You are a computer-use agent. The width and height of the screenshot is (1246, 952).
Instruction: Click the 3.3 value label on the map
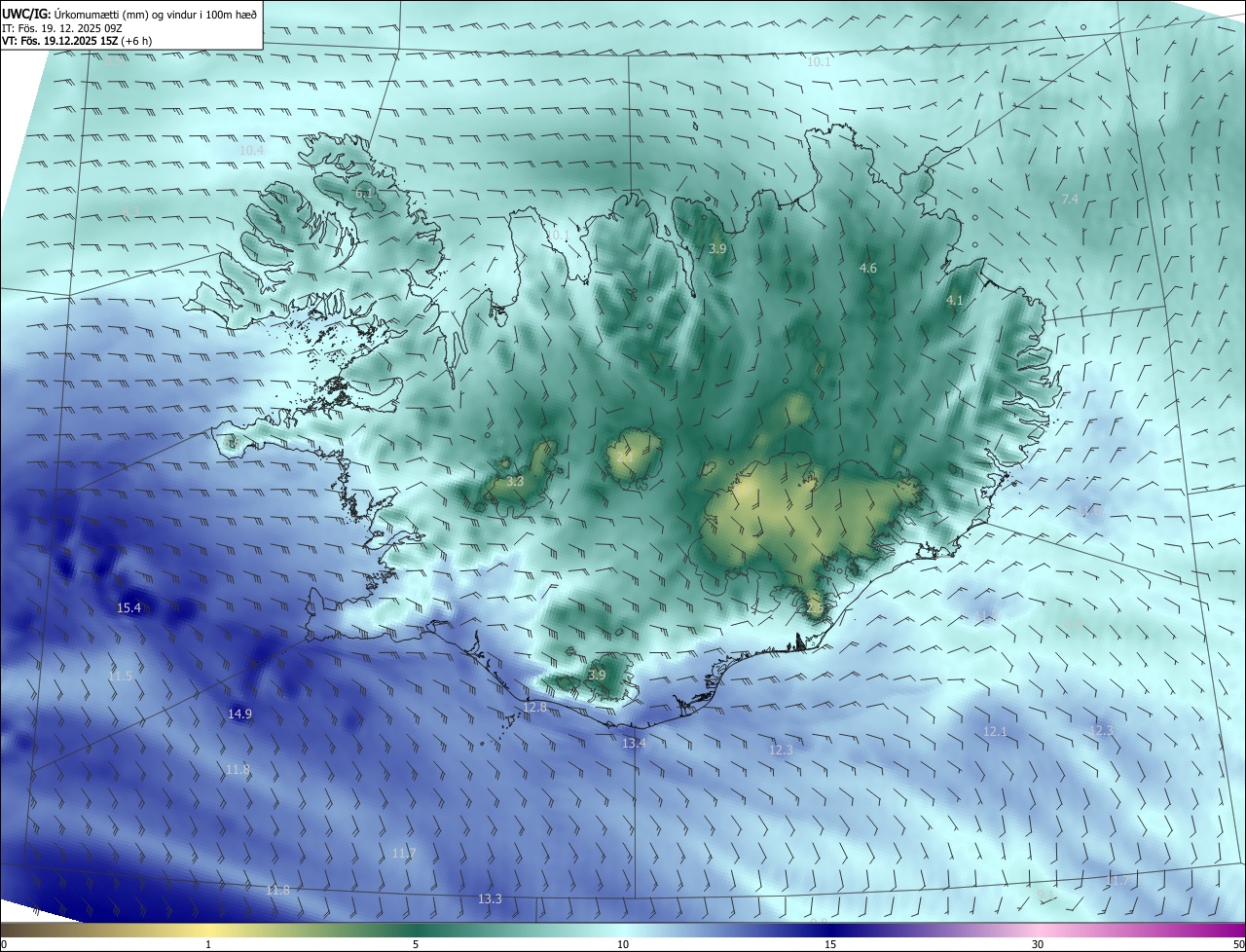tap(515, 481)
